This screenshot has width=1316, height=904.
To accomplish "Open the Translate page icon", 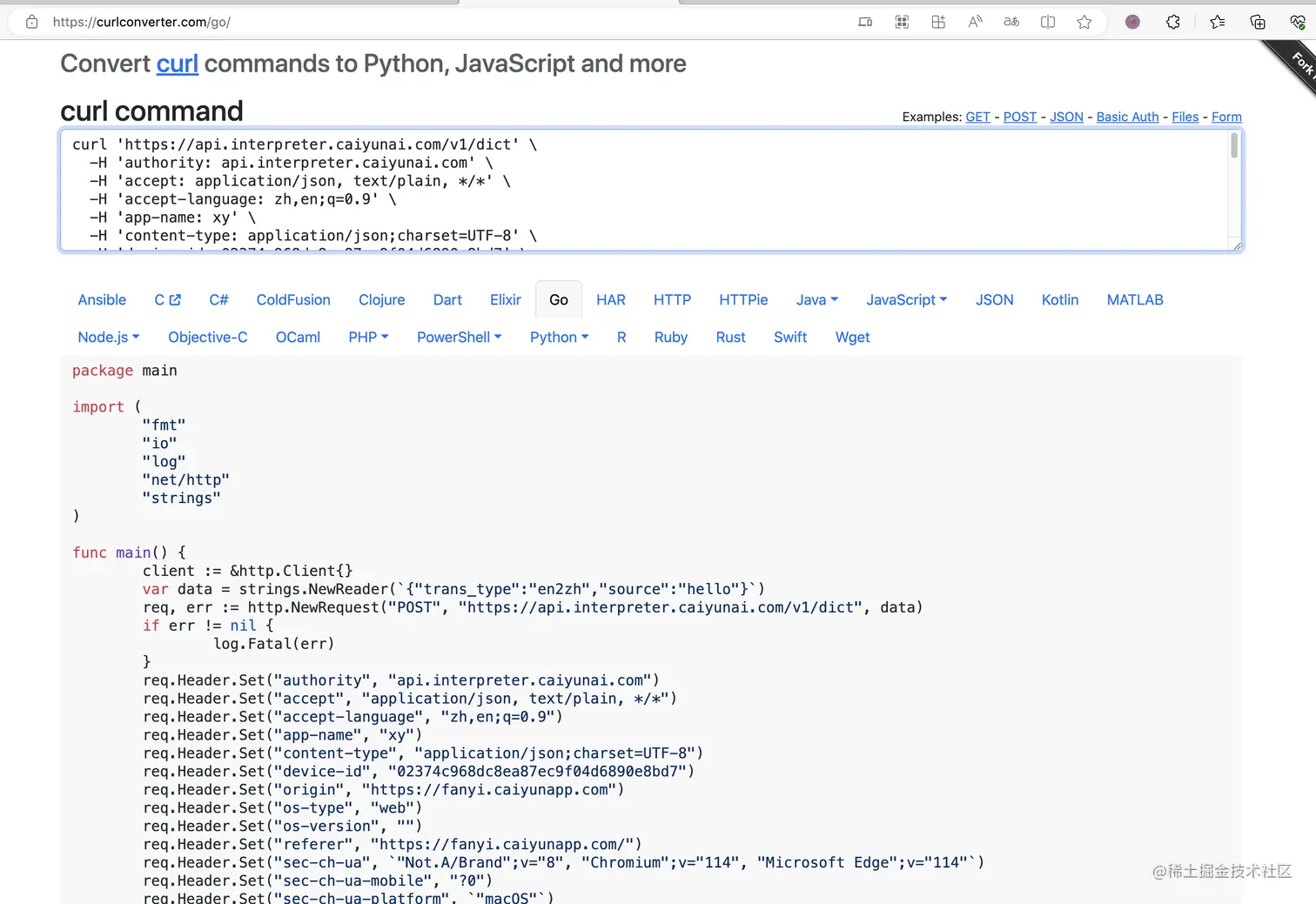I will coord(1011,22).
